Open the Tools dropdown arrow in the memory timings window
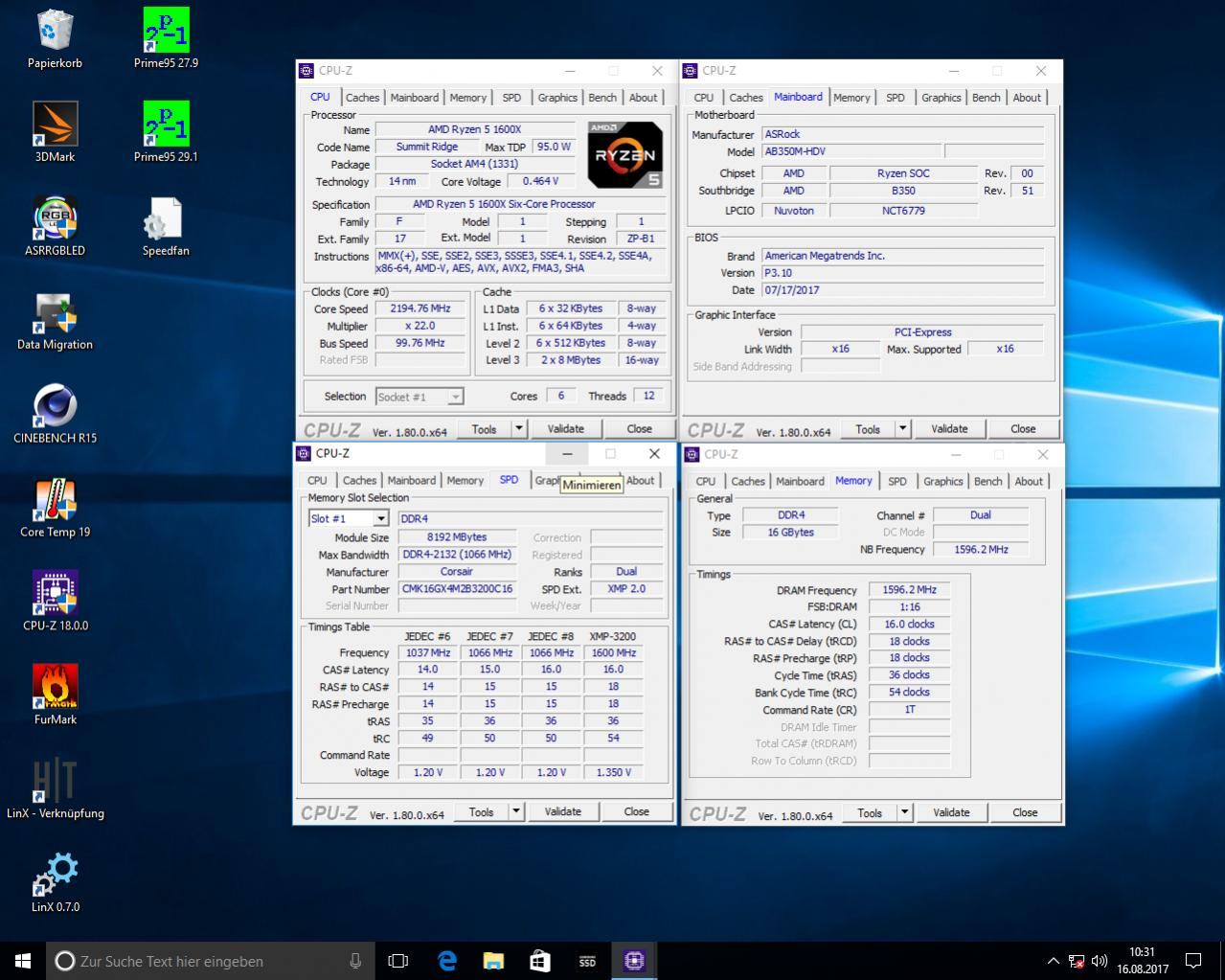This screenshot has height=980, width=1225. tap(904, 812)
